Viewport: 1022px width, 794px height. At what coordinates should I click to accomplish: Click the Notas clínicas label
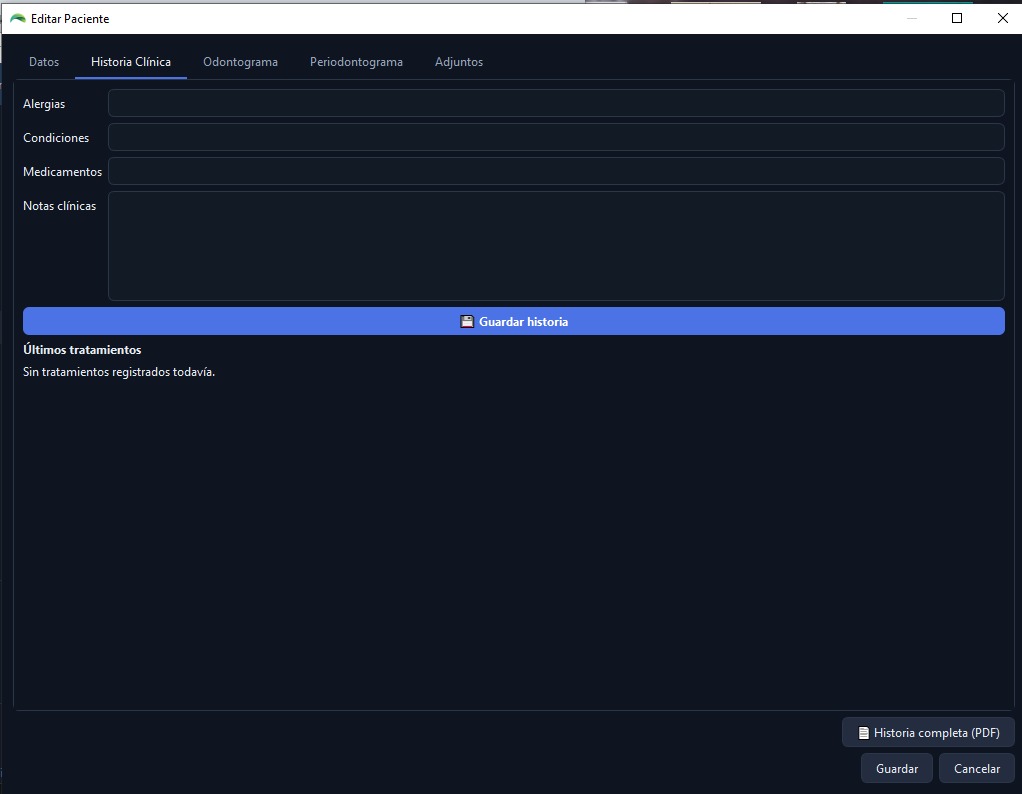tap(59, 205)
